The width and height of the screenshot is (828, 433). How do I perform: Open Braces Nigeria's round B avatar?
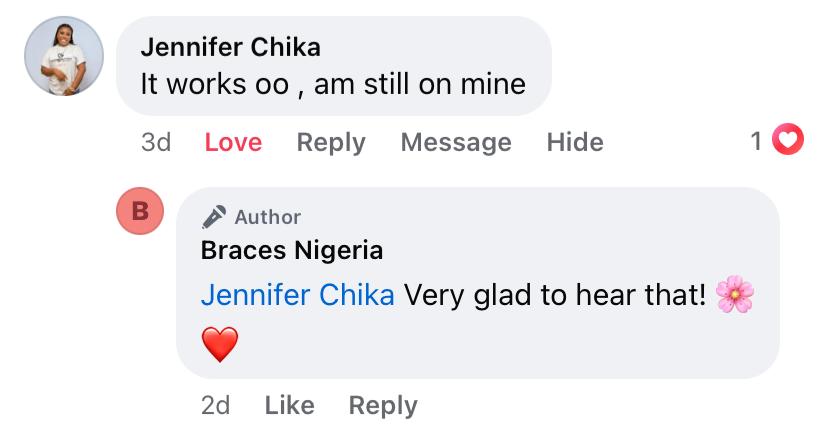point(141,211)
